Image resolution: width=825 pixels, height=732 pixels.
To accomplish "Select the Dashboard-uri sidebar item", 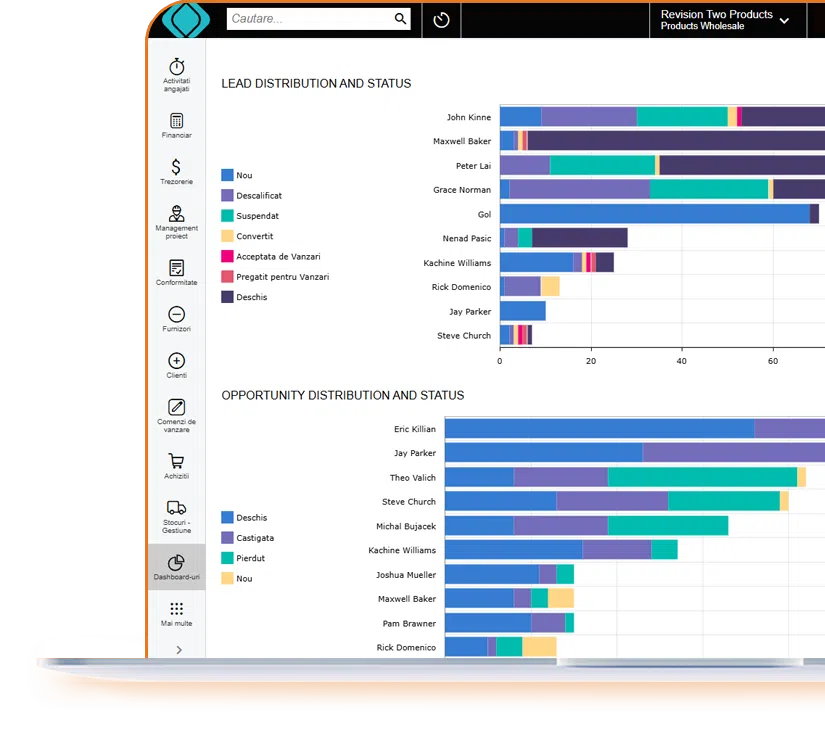I will tap(176, 567).
